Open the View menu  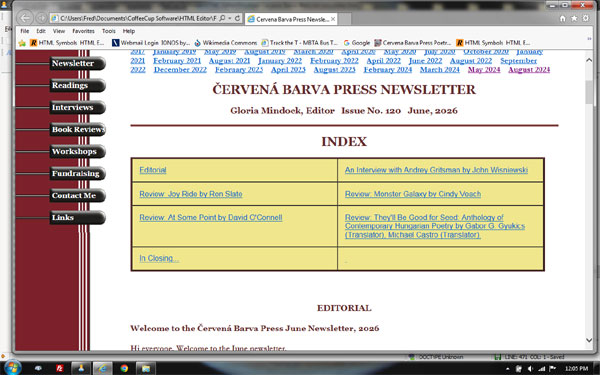pyautogui.click(x=59, y=31)
